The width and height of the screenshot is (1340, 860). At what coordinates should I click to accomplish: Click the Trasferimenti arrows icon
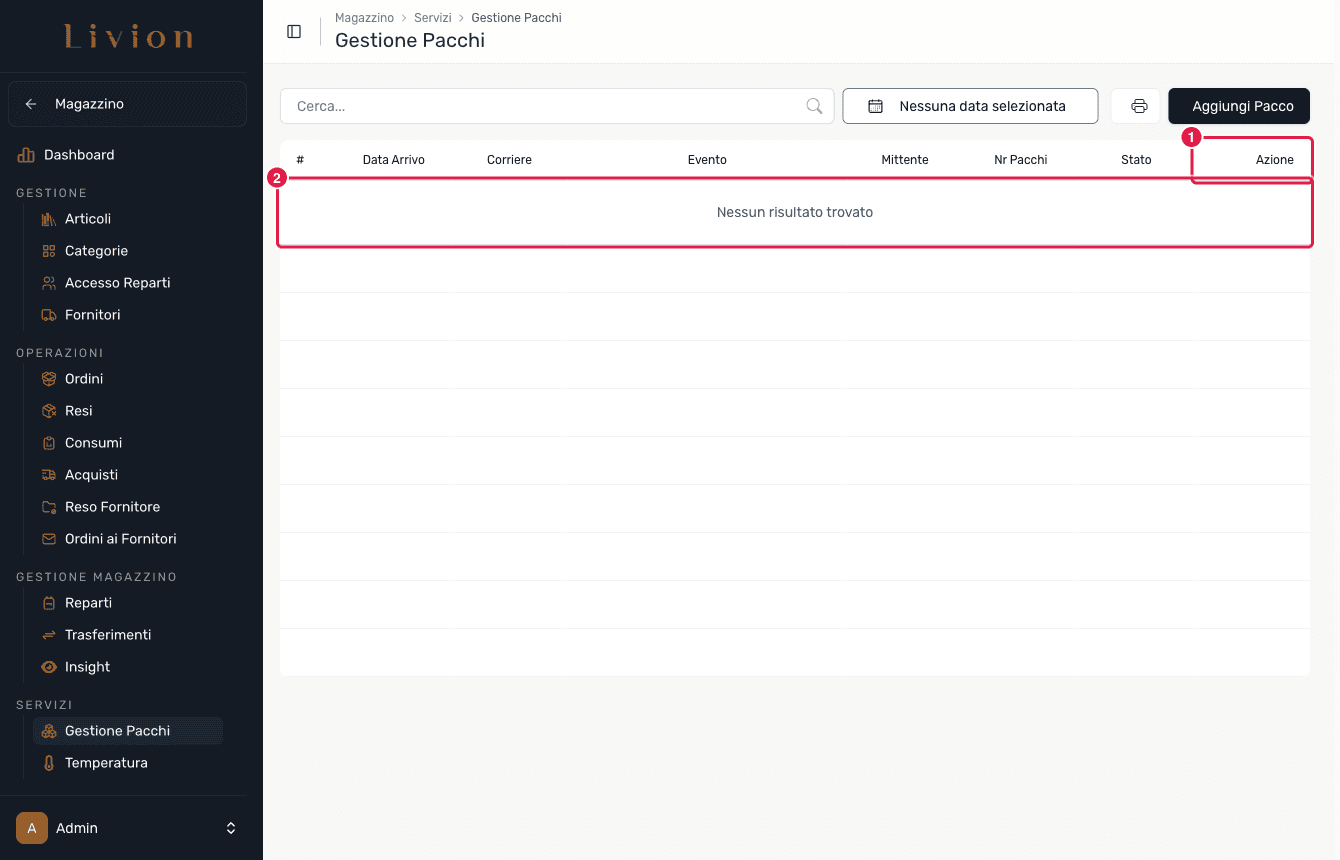pos(48,635)
